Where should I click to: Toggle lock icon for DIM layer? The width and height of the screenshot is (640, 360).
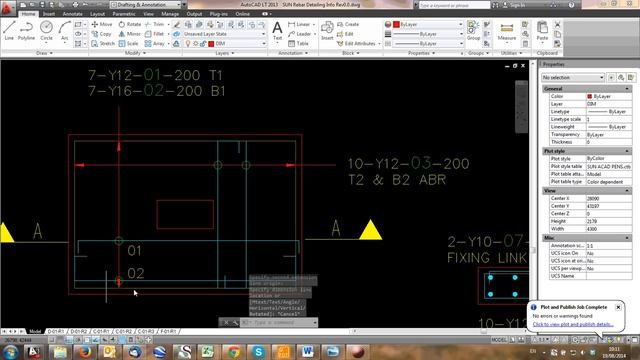(202, 43)
